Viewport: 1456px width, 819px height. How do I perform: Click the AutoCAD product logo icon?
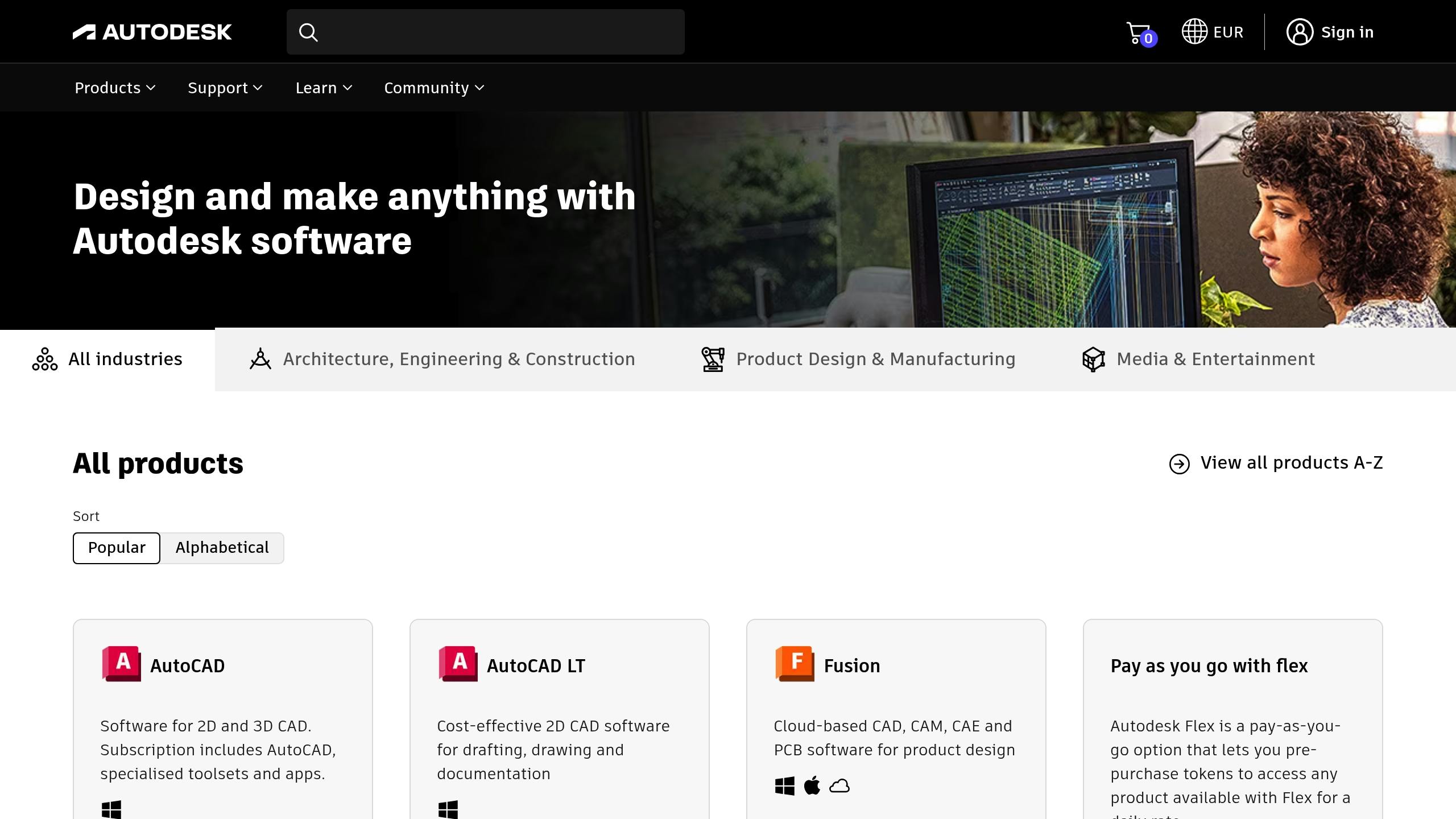click(122, 664)
